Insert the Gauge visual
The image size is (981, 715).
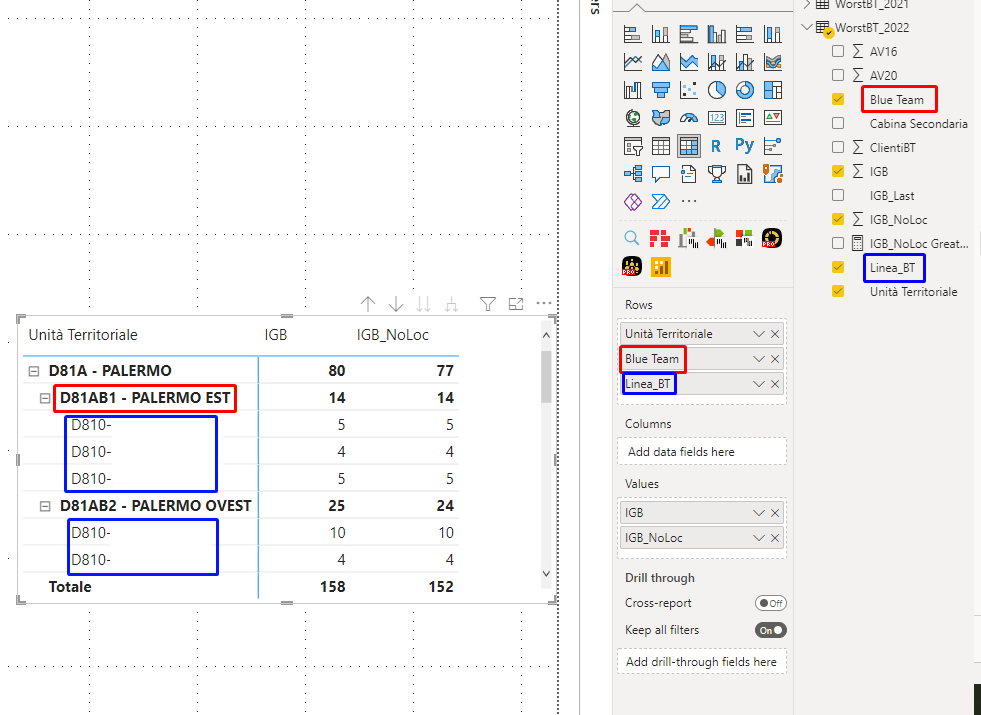[x=689, y=118]
